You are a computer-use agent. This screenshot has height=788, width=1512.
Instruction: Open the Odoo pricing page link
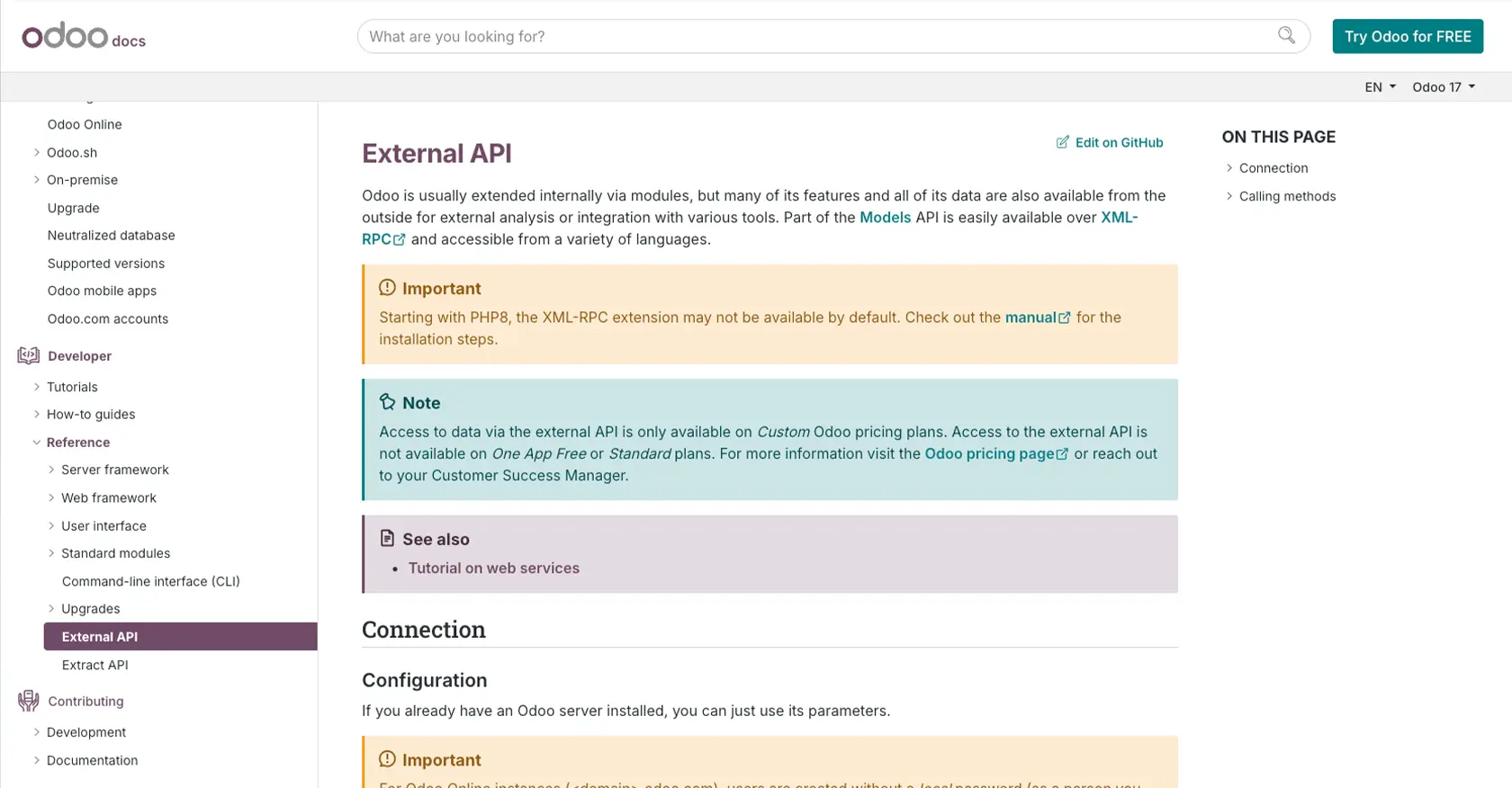(x=996, y=453)
